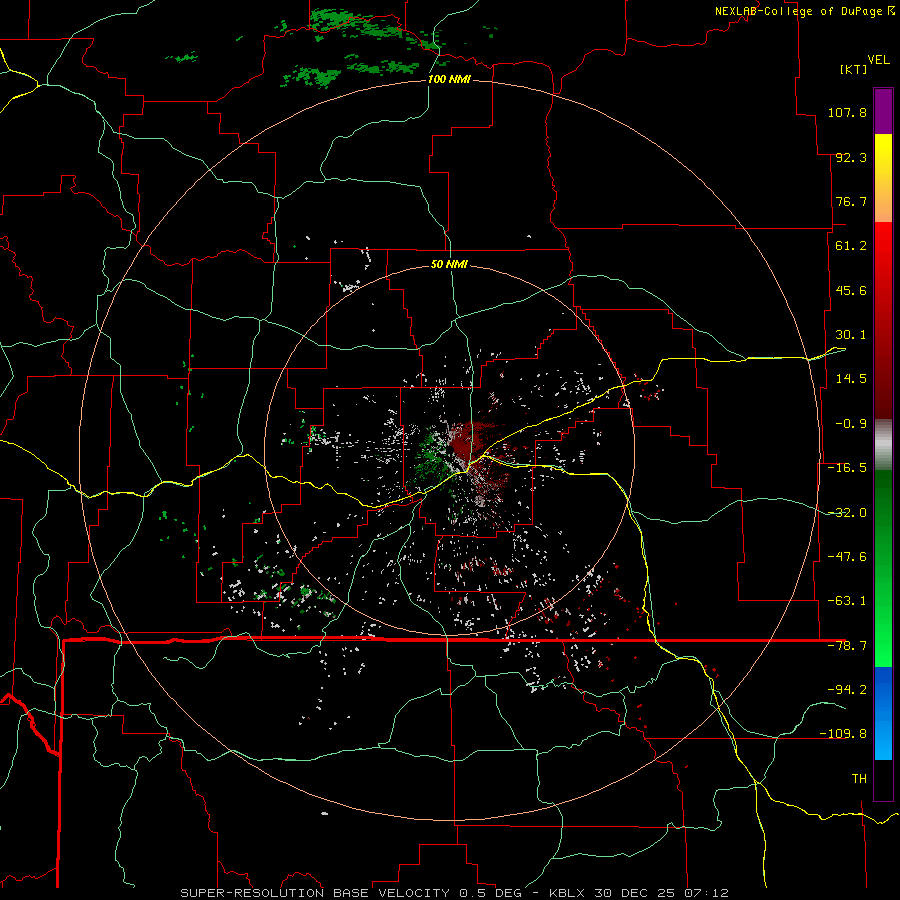
Task: Click the -32.0 velocity scale value
Action: pos(847,513)
